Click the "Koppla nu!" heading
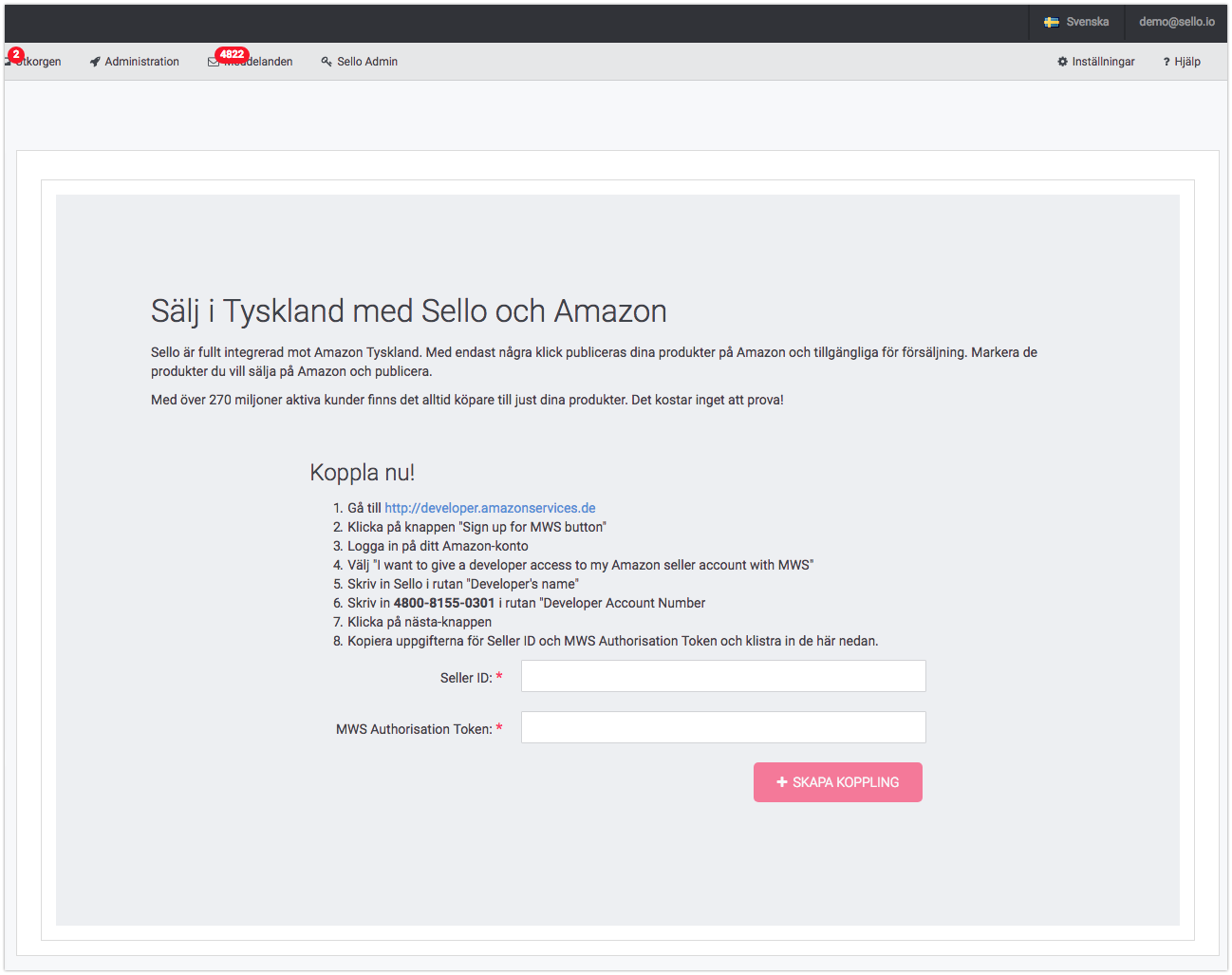The height and width of the screenshot is (975, 1232). tap(363, 472)
